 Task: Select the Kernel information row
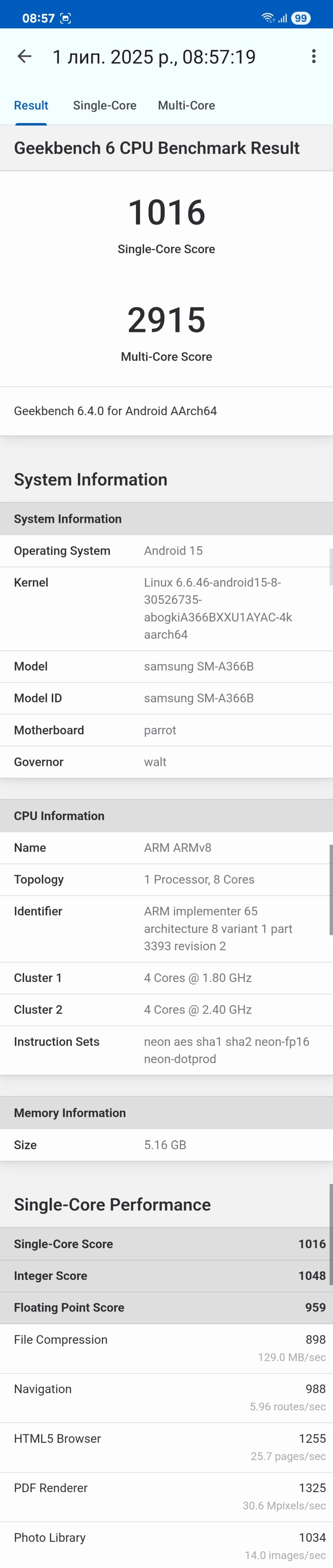coord(166,609)
